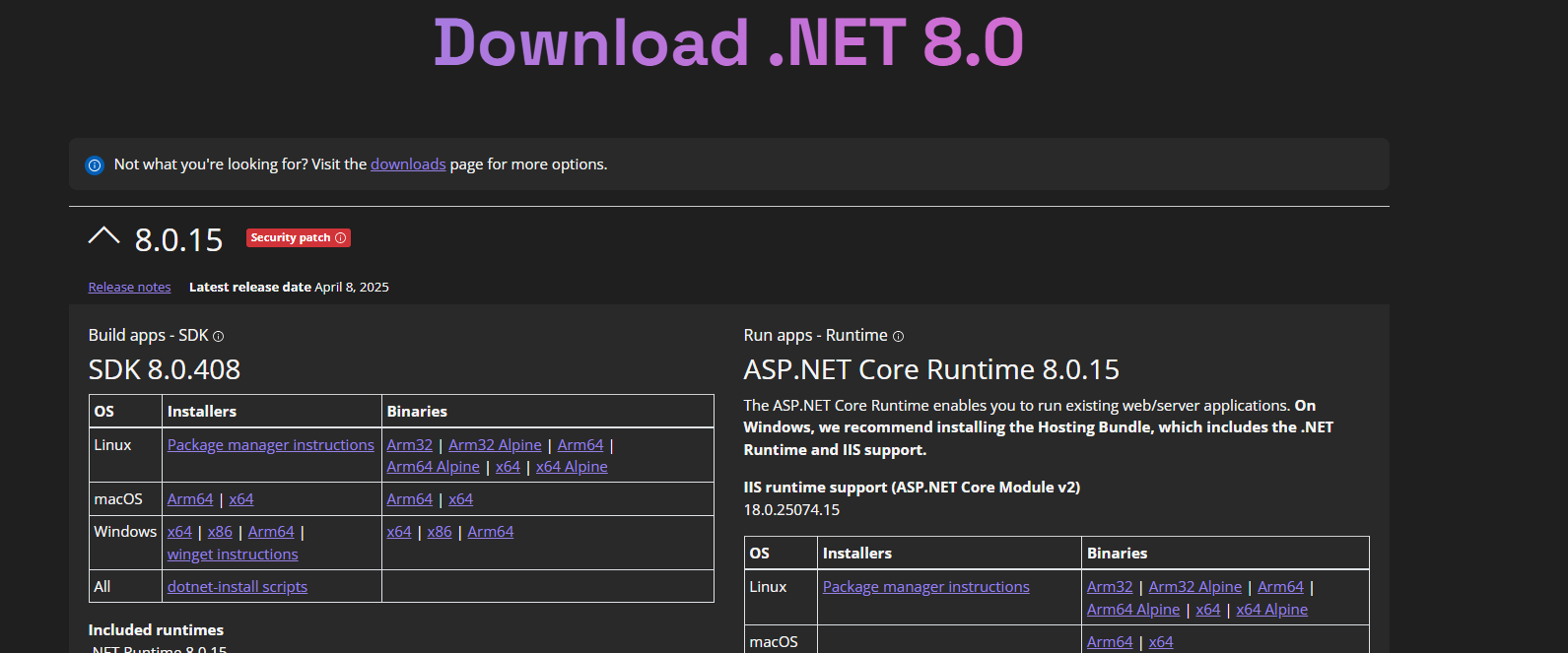The image size is (1568, 653).
Task: Download ASP.NET Runtime Linux Arm32 binary
Action: point(1110,587)
